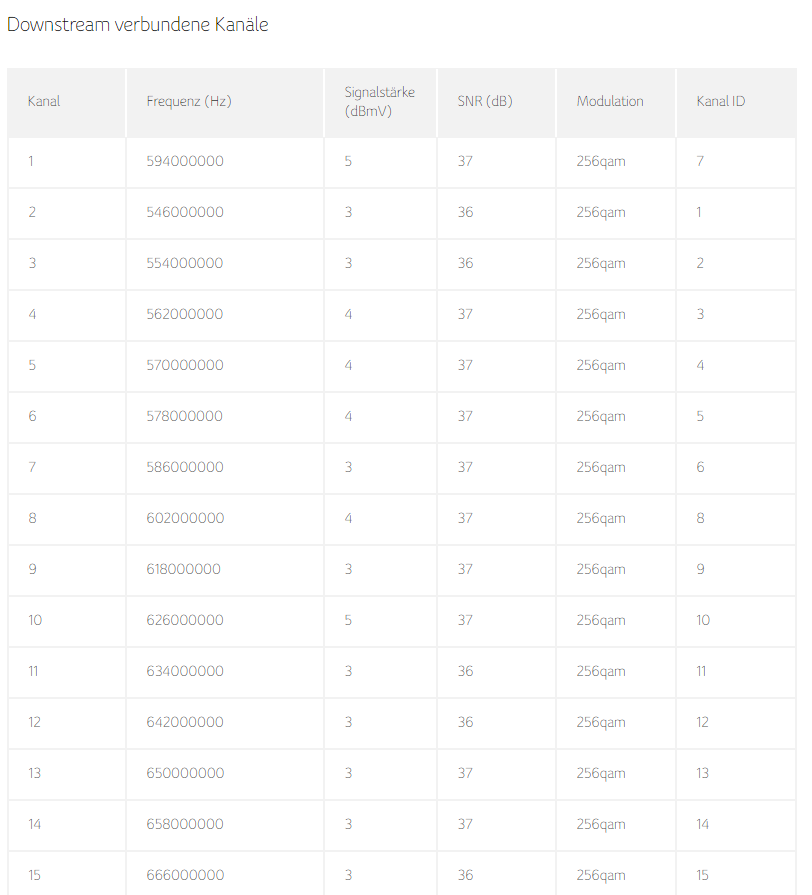Select the frequency cell 546000000
Image resolution: width=812 pixels, height=895 pixels.
185,212
